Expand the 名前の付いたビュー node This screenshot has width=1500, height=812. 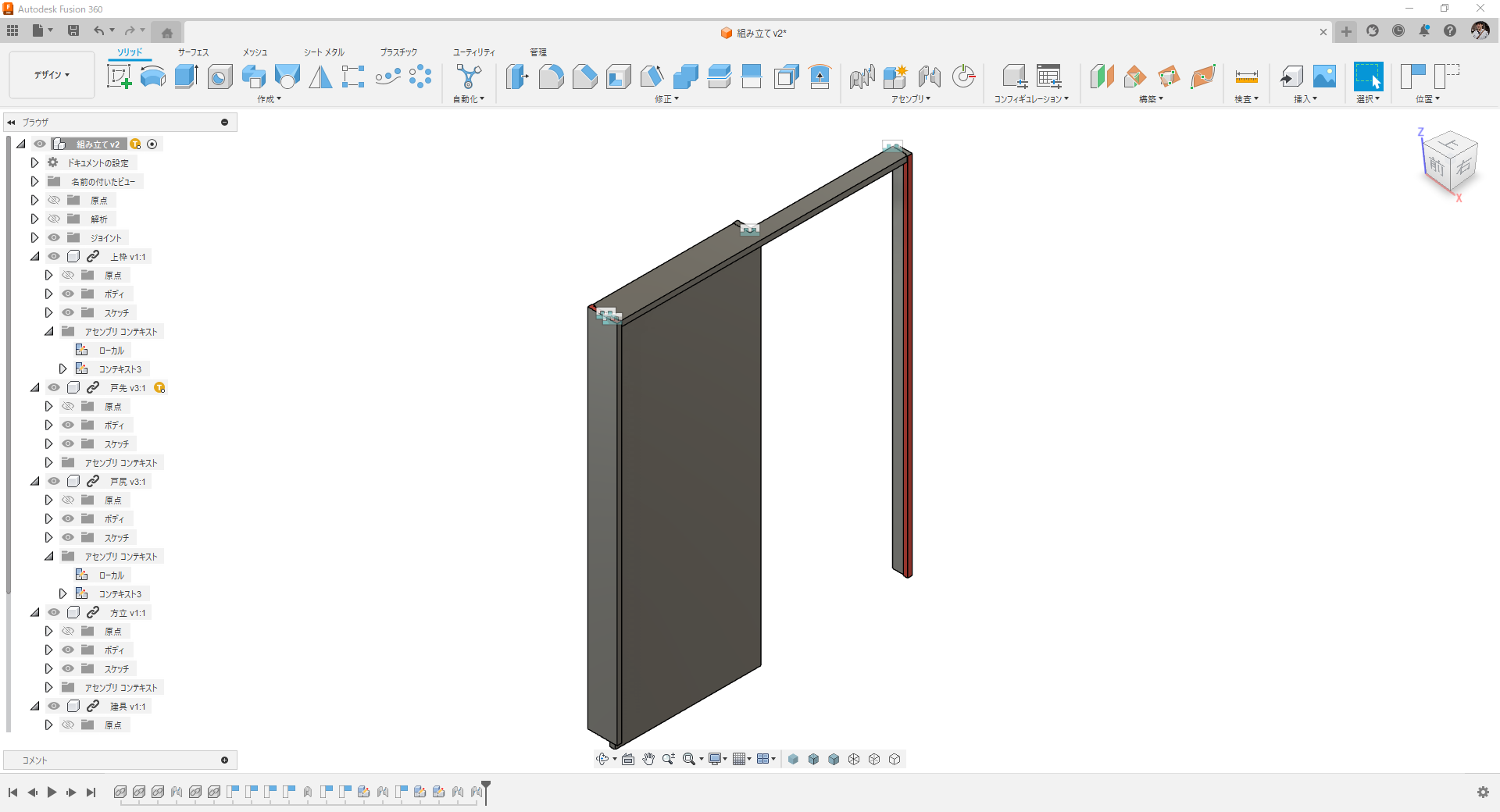tap(34, 181)
